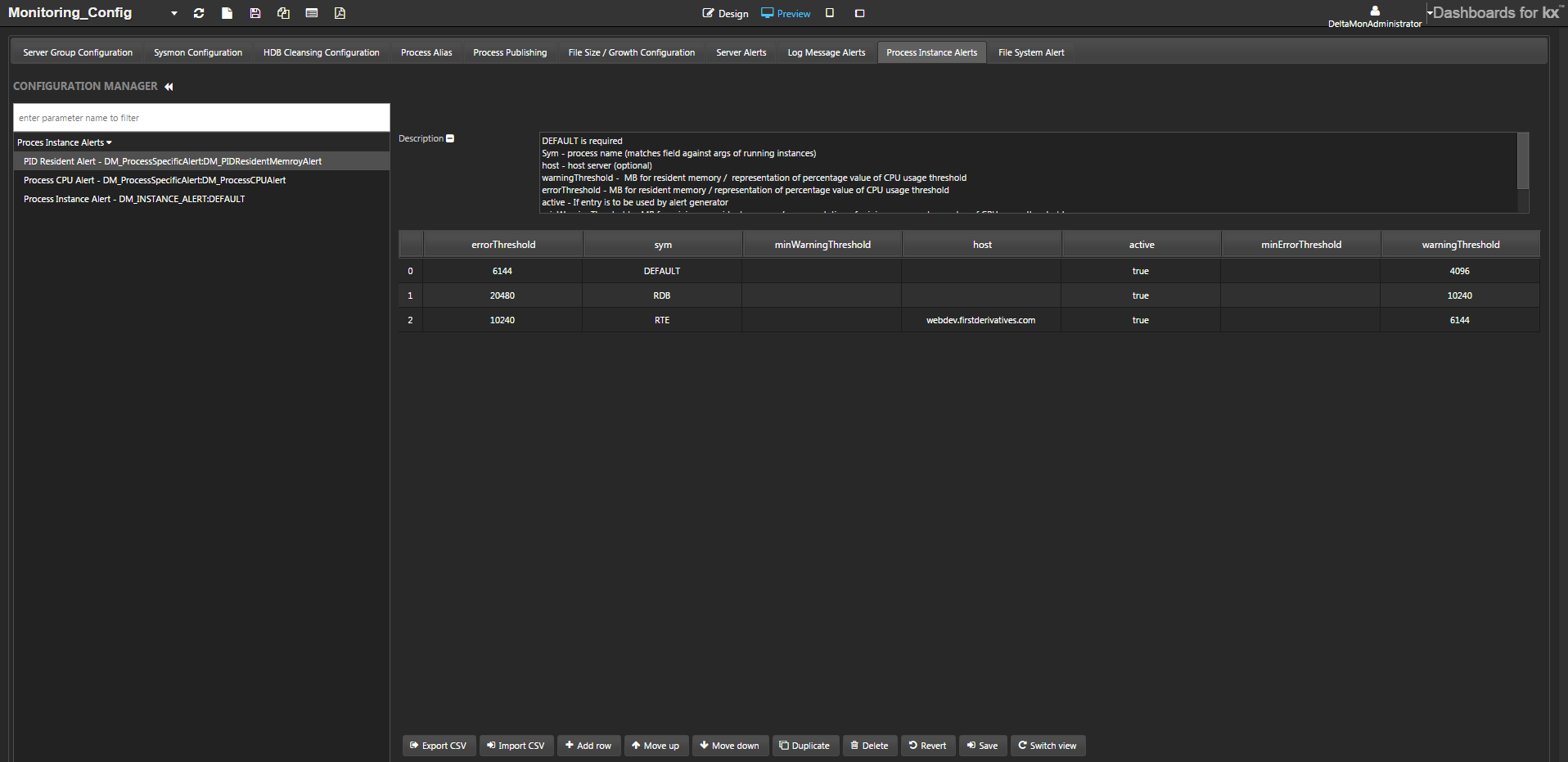Click warningThreshold value 4096
Image resolution: width=1568 pixels, height=762 pixels.
1460,271
